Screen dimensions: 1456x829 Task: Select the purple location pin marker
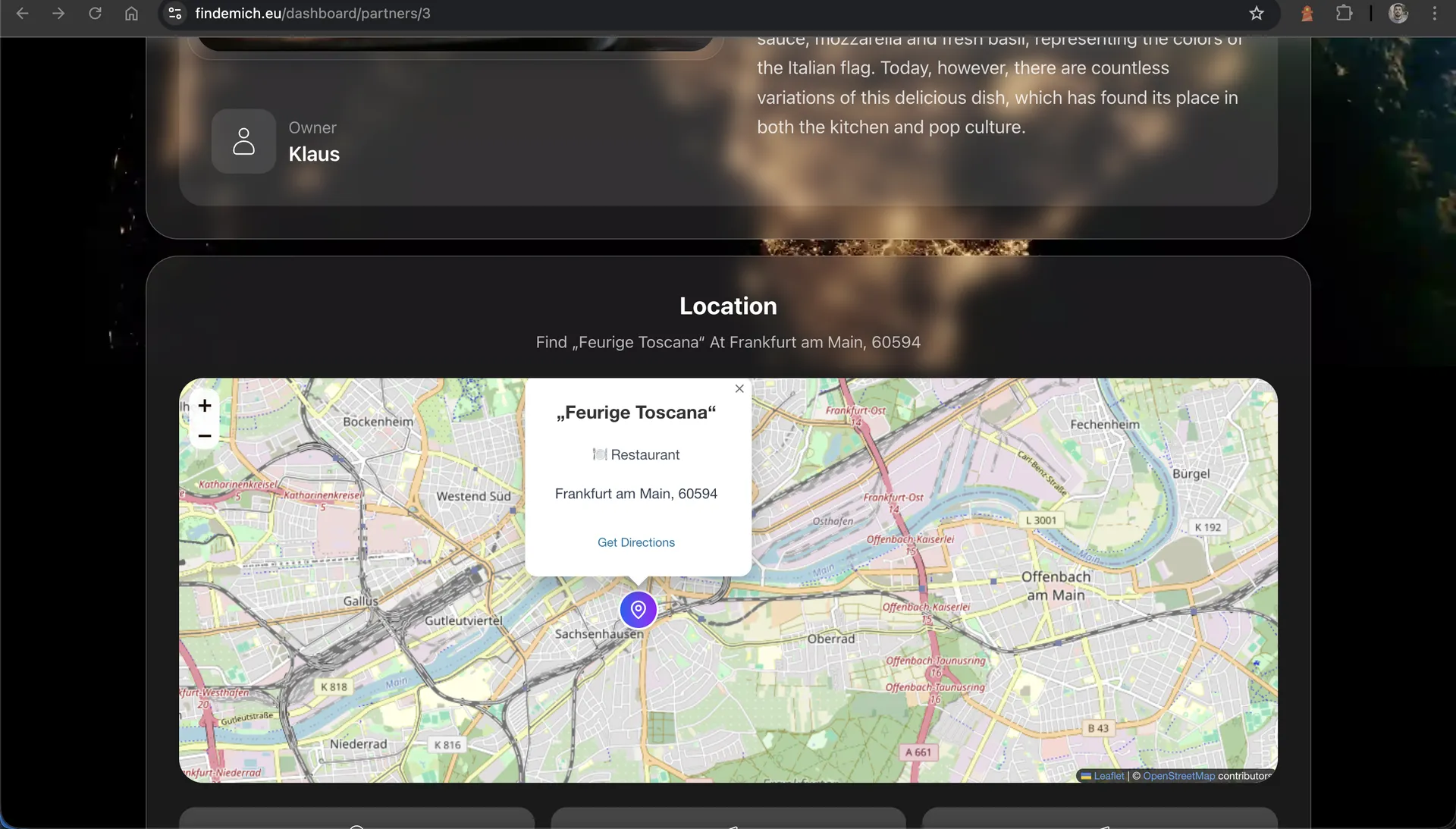(639, 609)
